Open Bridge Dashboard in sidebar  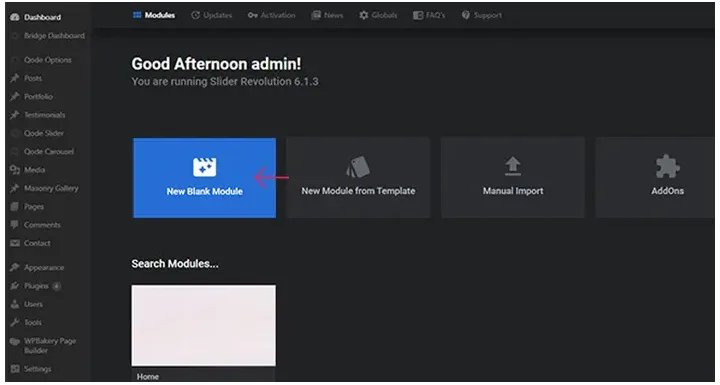54,36
